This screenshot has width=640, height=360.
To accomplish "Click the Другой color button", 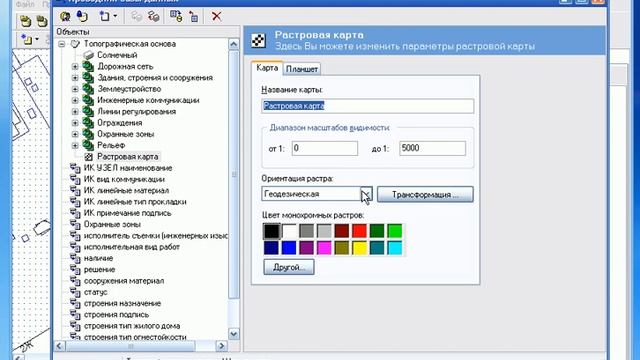I will pyautogui.click(x=289, y=267).
